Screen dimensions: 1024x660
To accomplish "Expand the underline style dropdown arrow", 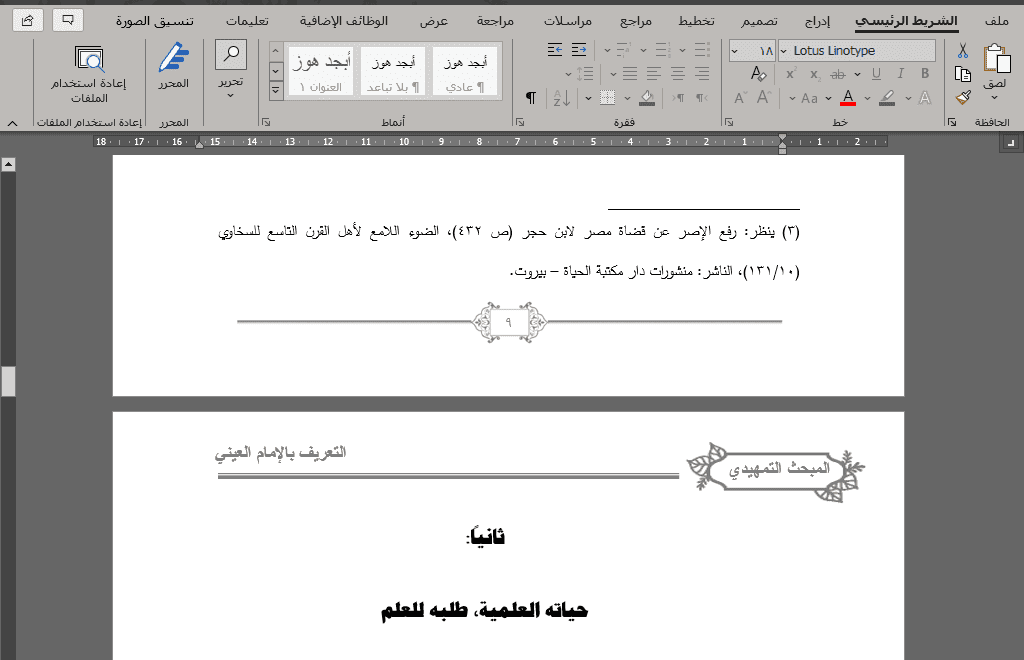I will pyautogui.click(x=857, y=74).
